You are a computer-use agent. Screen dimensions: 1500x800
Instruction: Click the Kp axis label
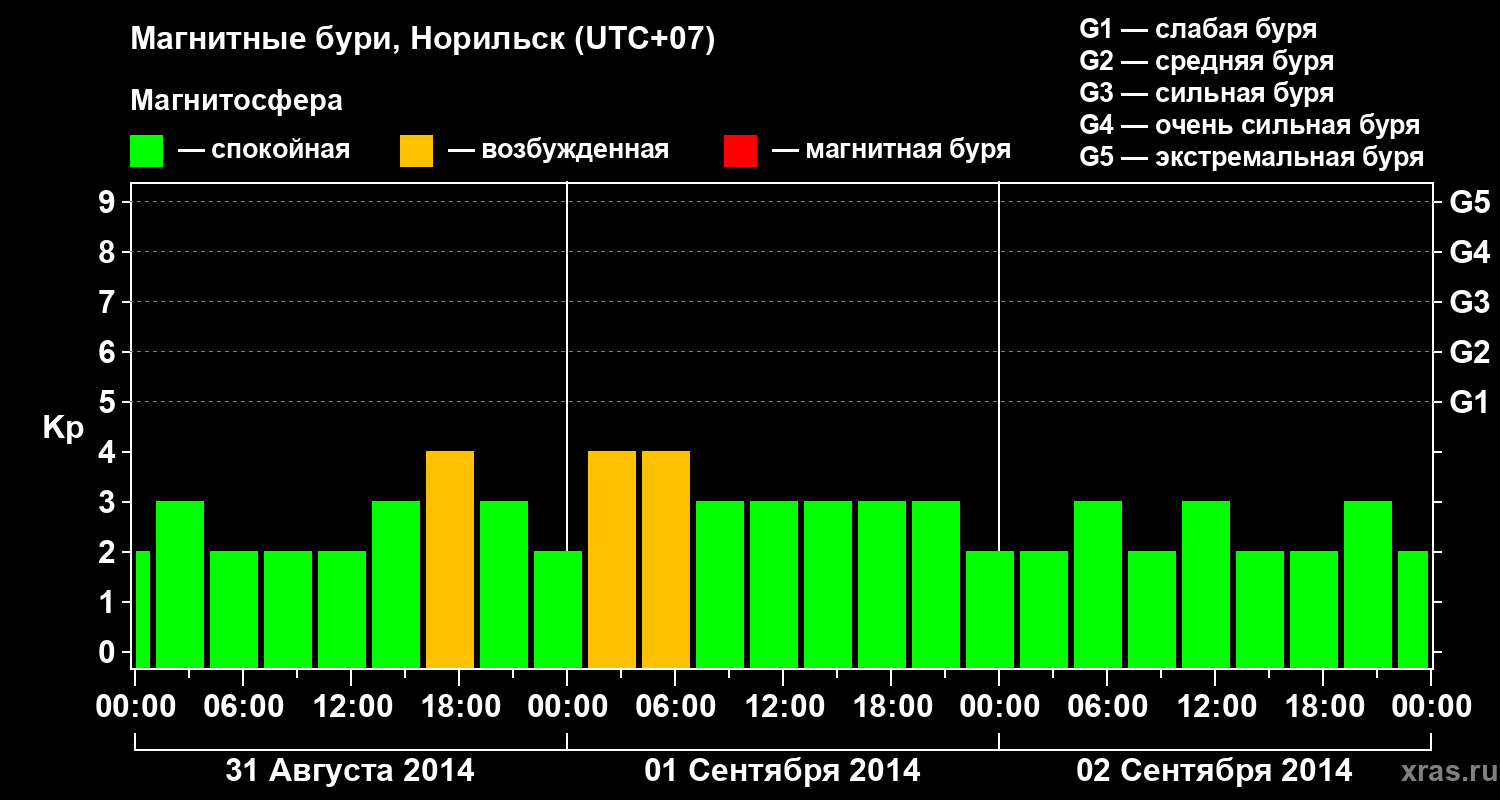63,428
